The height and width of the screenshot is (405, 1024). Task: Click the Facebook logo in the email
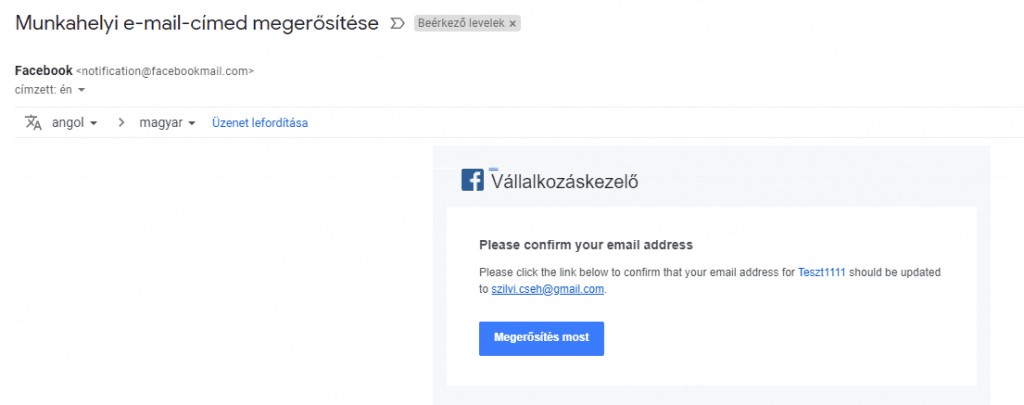click(x=472, y=180)
